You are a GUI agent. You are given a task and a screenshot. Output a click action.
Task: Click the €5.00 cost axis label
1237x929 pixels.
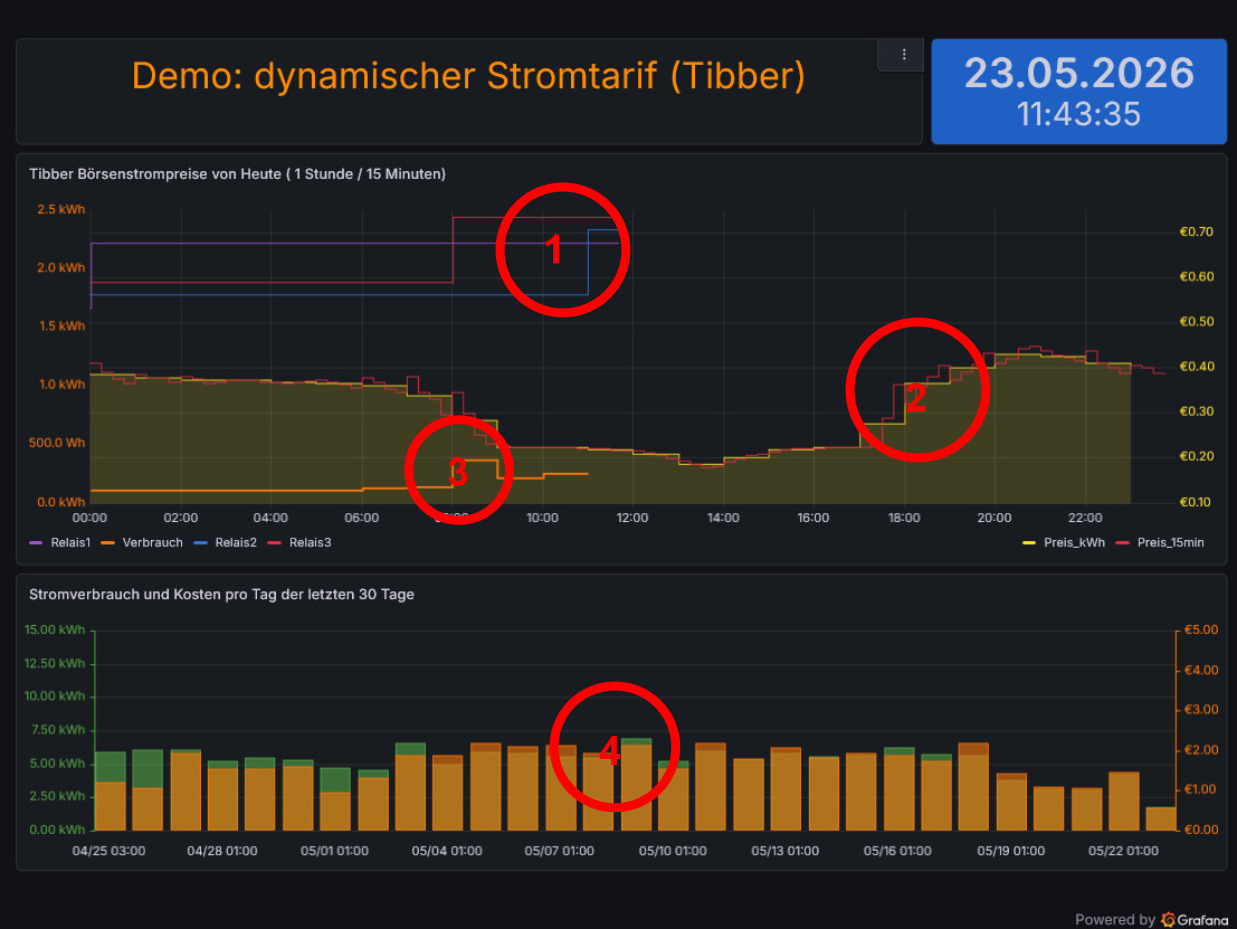tap(1201, 630)
